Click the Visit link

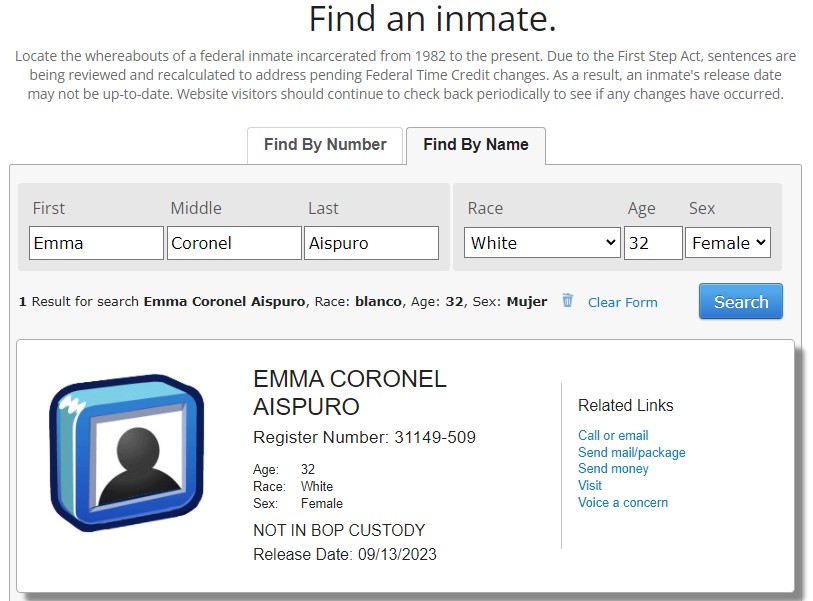pos(590,486)
